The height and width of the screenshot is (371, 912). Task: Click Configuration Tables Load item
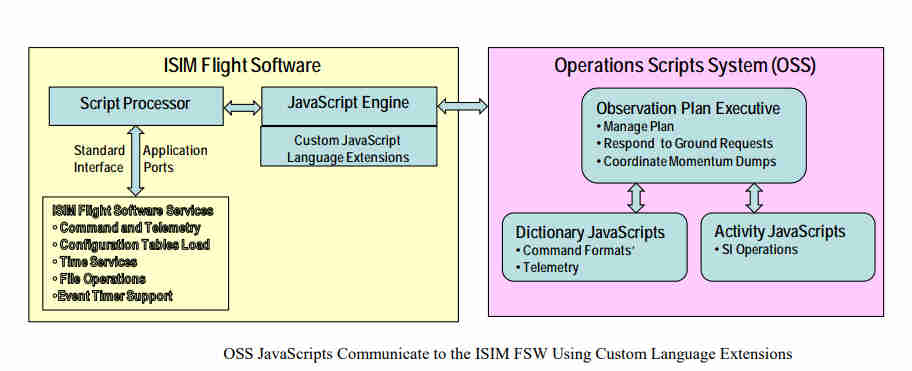coord(131,245)
